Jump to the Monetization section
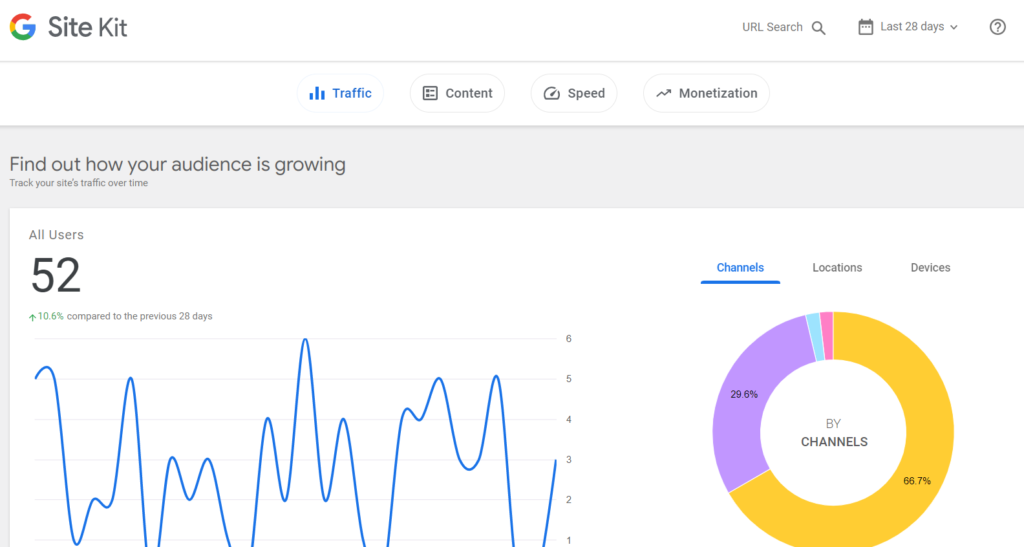This screenshot has width=1024, height=547. pyautogui.click(x=717, y=93)
